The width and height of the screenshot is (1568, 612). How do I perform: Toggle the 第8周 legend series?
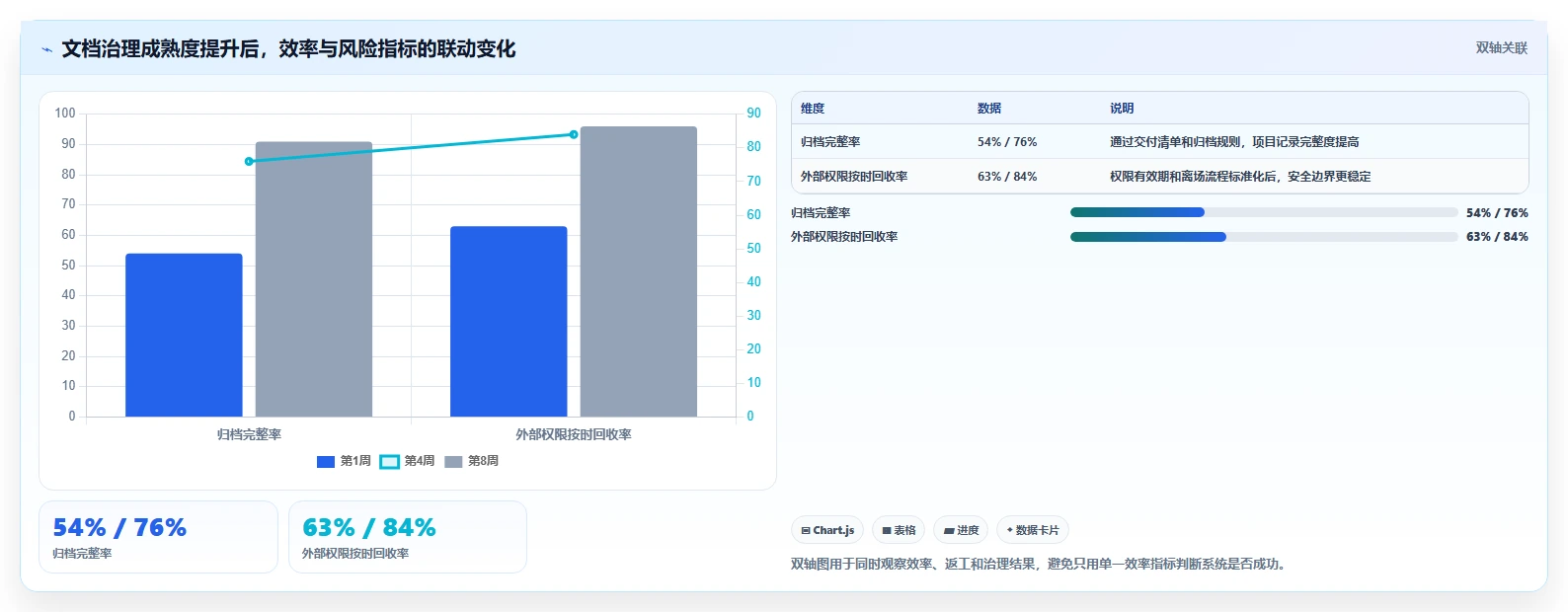coord(471,461)
